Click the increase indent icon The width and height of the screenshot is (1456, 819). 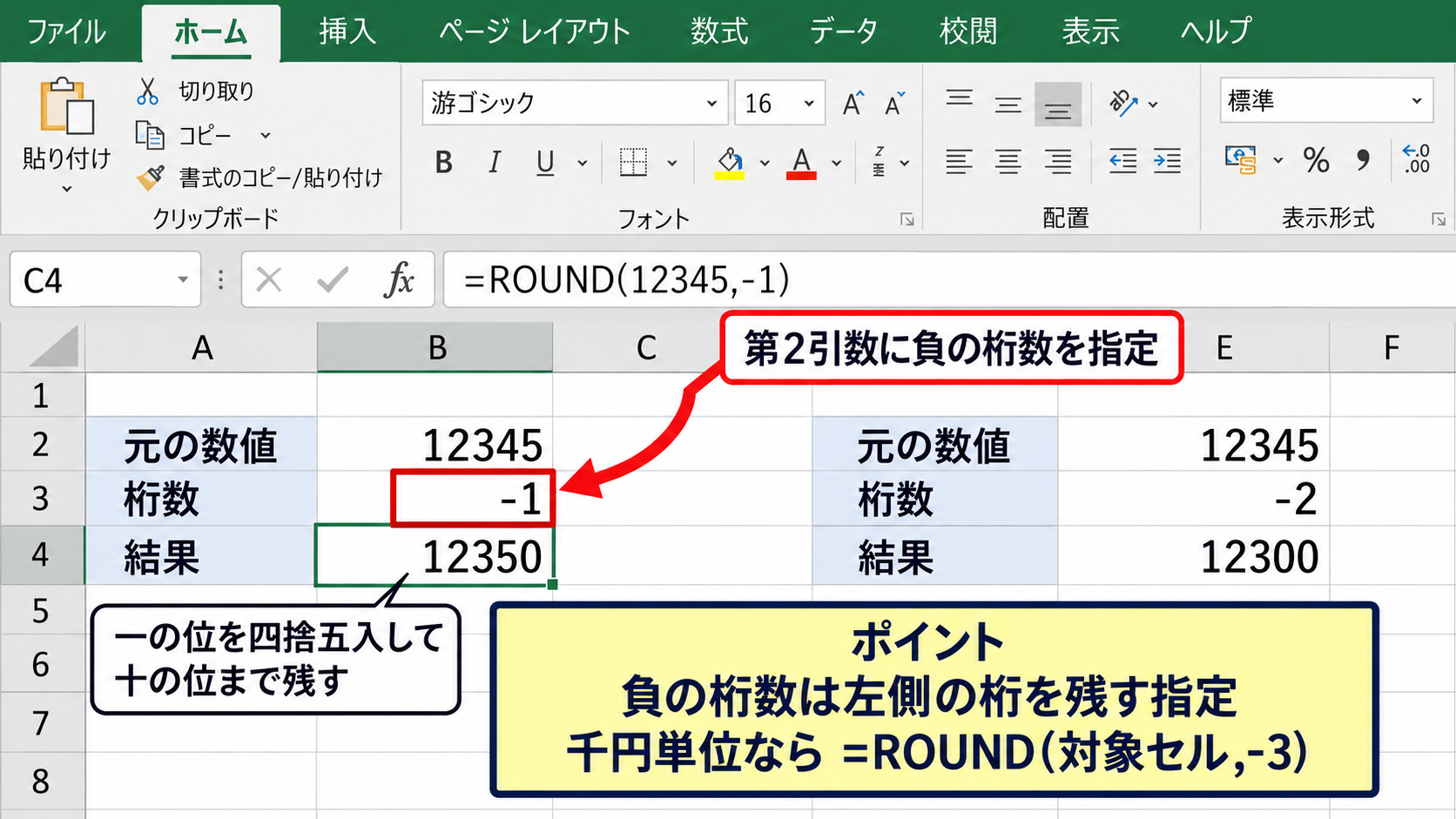click(1167, 161)
